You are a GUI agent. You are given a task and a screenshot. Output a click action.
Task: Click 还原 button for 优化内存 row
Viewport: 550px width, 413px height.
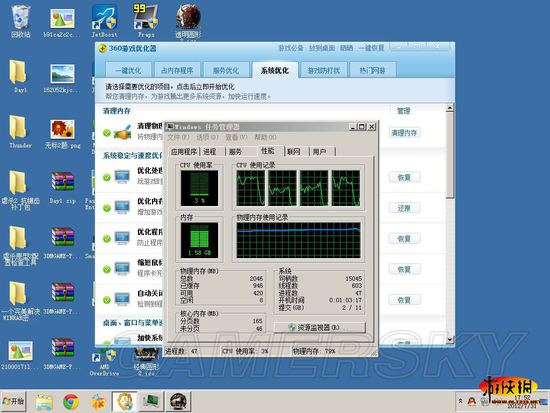click(x=404, y=208)
